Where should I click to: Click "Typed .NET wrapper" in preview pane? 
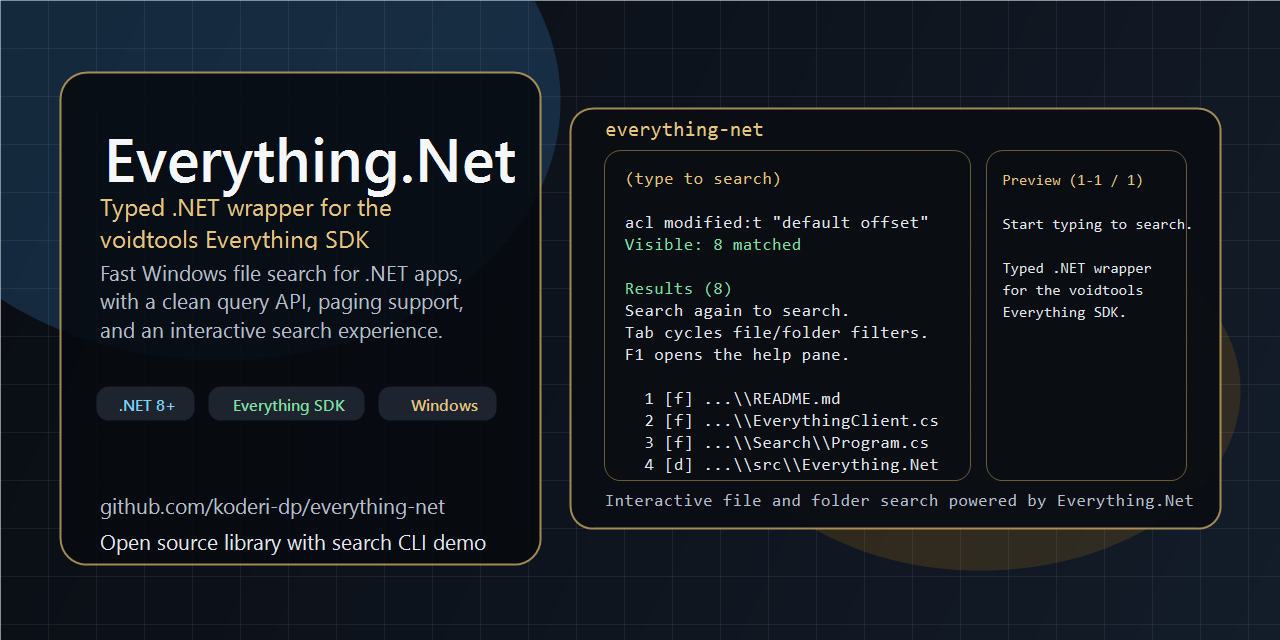(1077, 269)
